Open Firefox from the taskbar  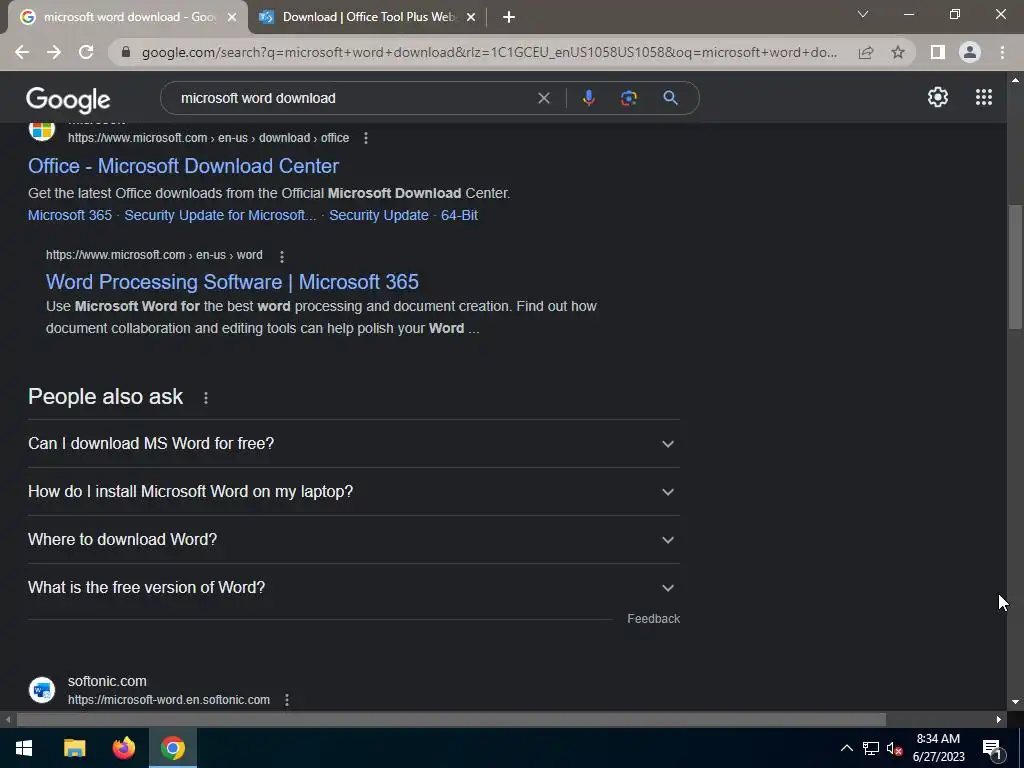pos(123,748)
